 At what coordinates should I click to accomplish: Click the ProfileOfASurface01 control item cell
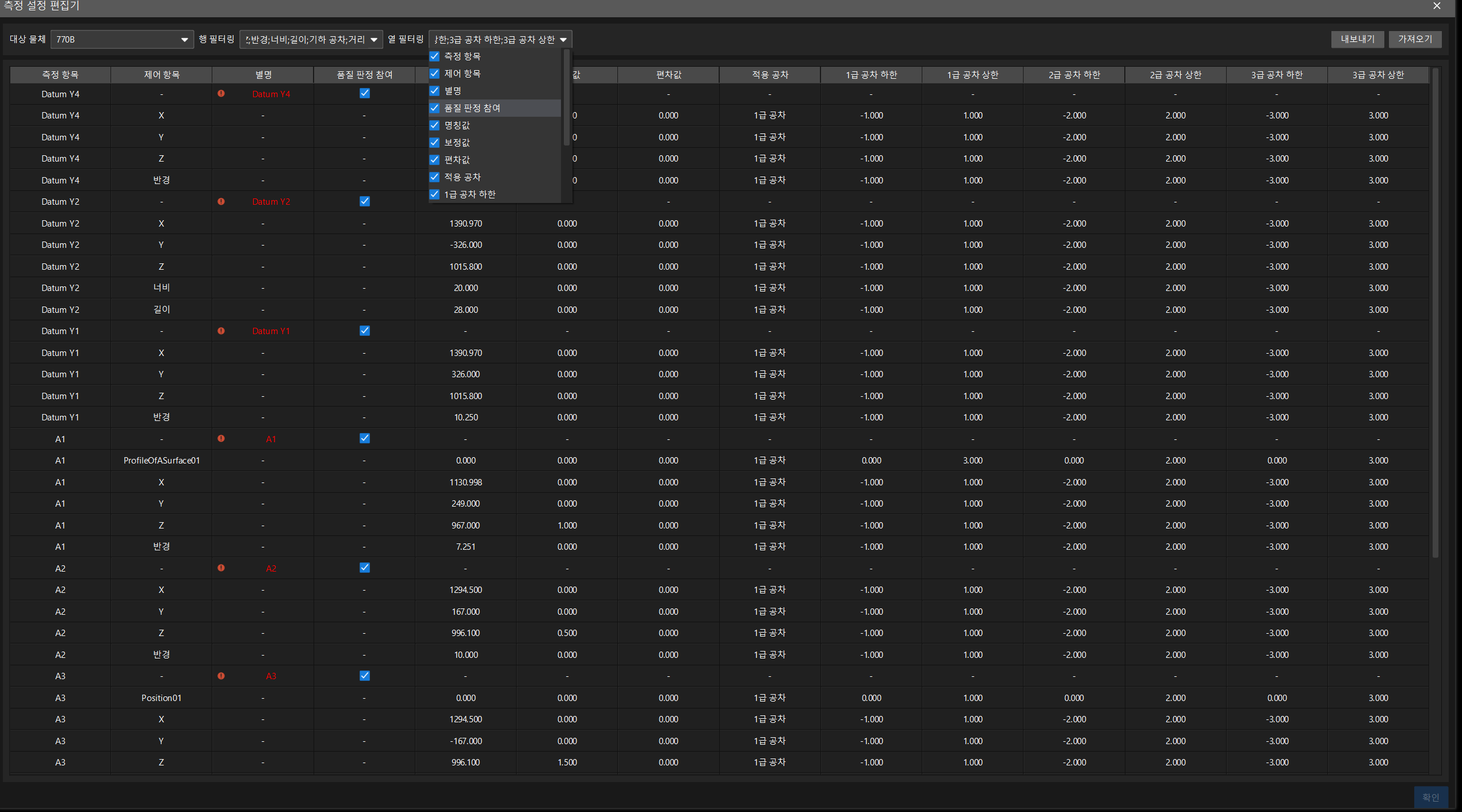[x=162, y=461]
